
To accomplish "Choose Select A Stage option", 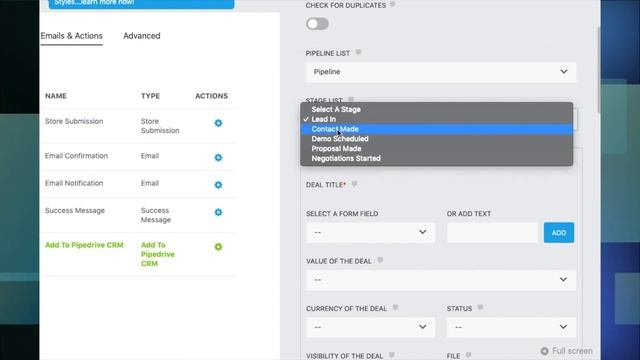I will [x=436, y=109].
